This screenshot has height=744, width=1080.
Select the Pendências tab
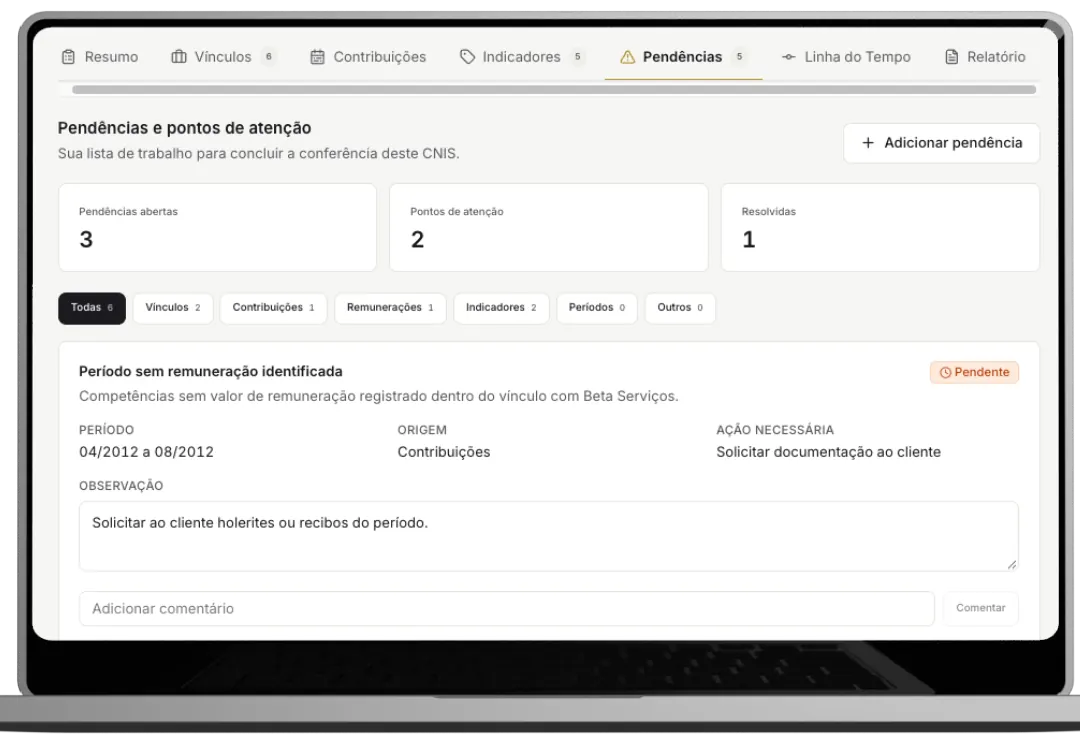click(683, 56)
